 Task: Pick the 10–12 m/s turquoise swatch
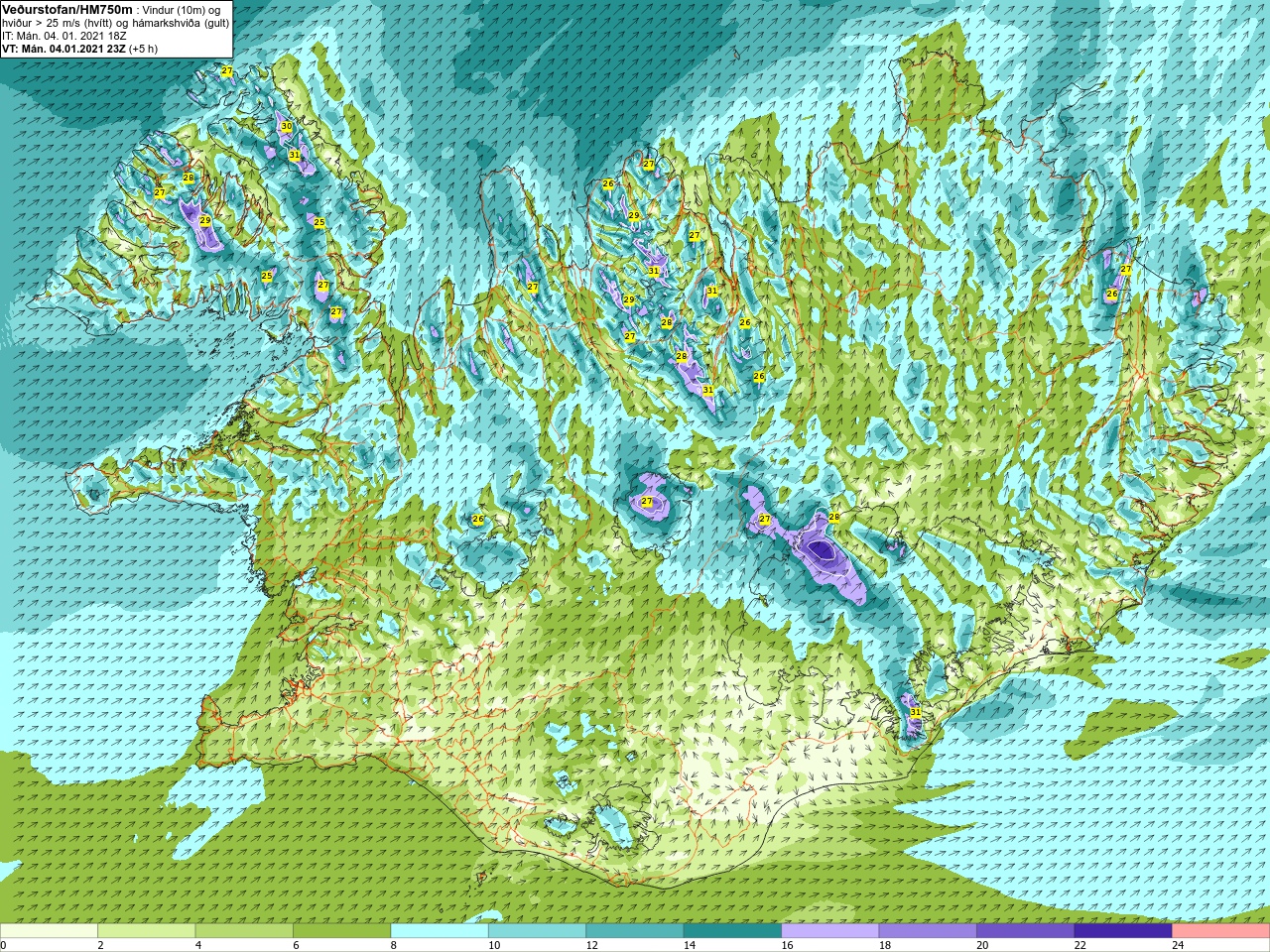(537, 931)
